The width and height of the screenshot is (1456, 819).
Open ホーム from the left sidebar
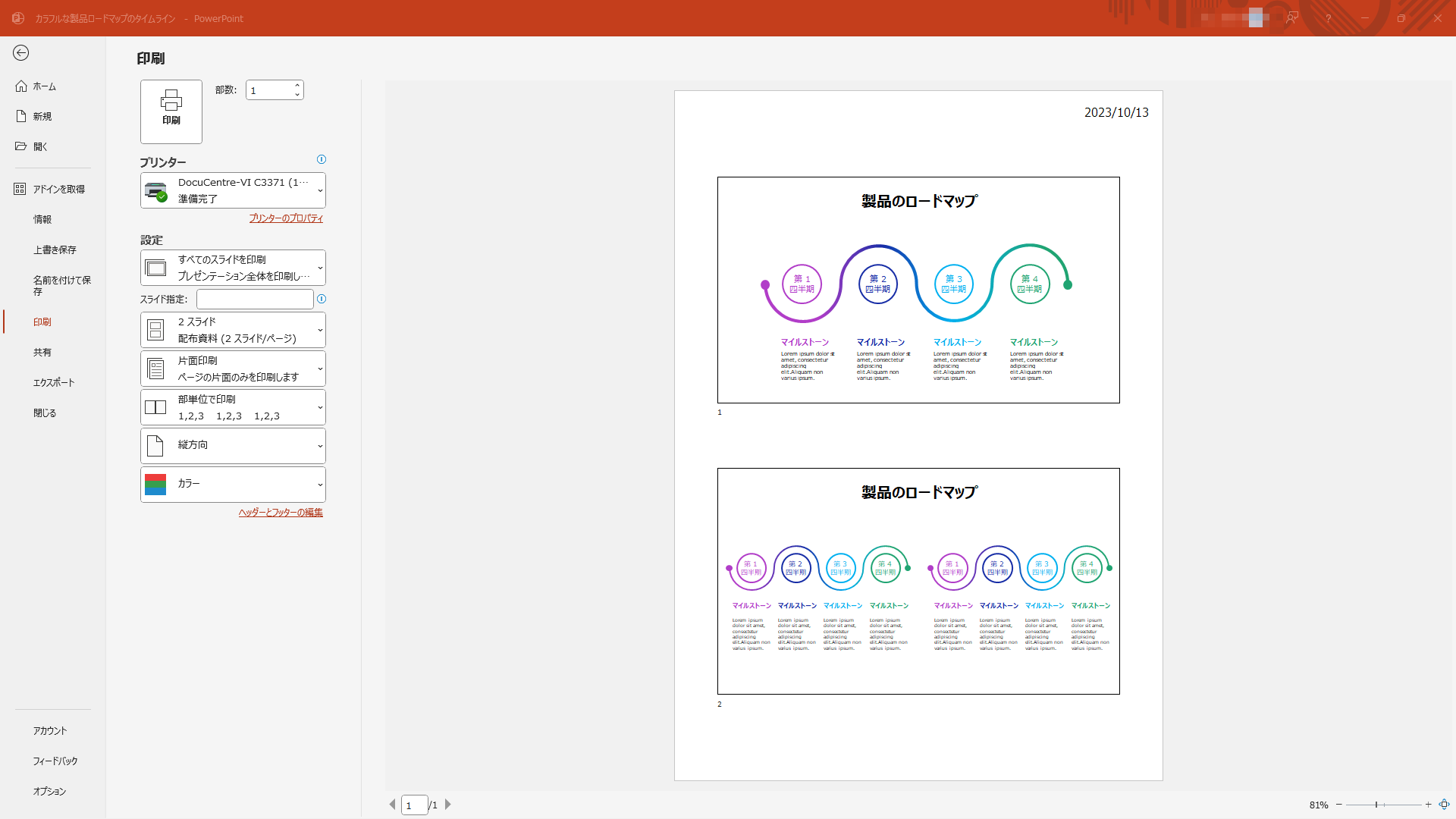[x=43, y=86]
